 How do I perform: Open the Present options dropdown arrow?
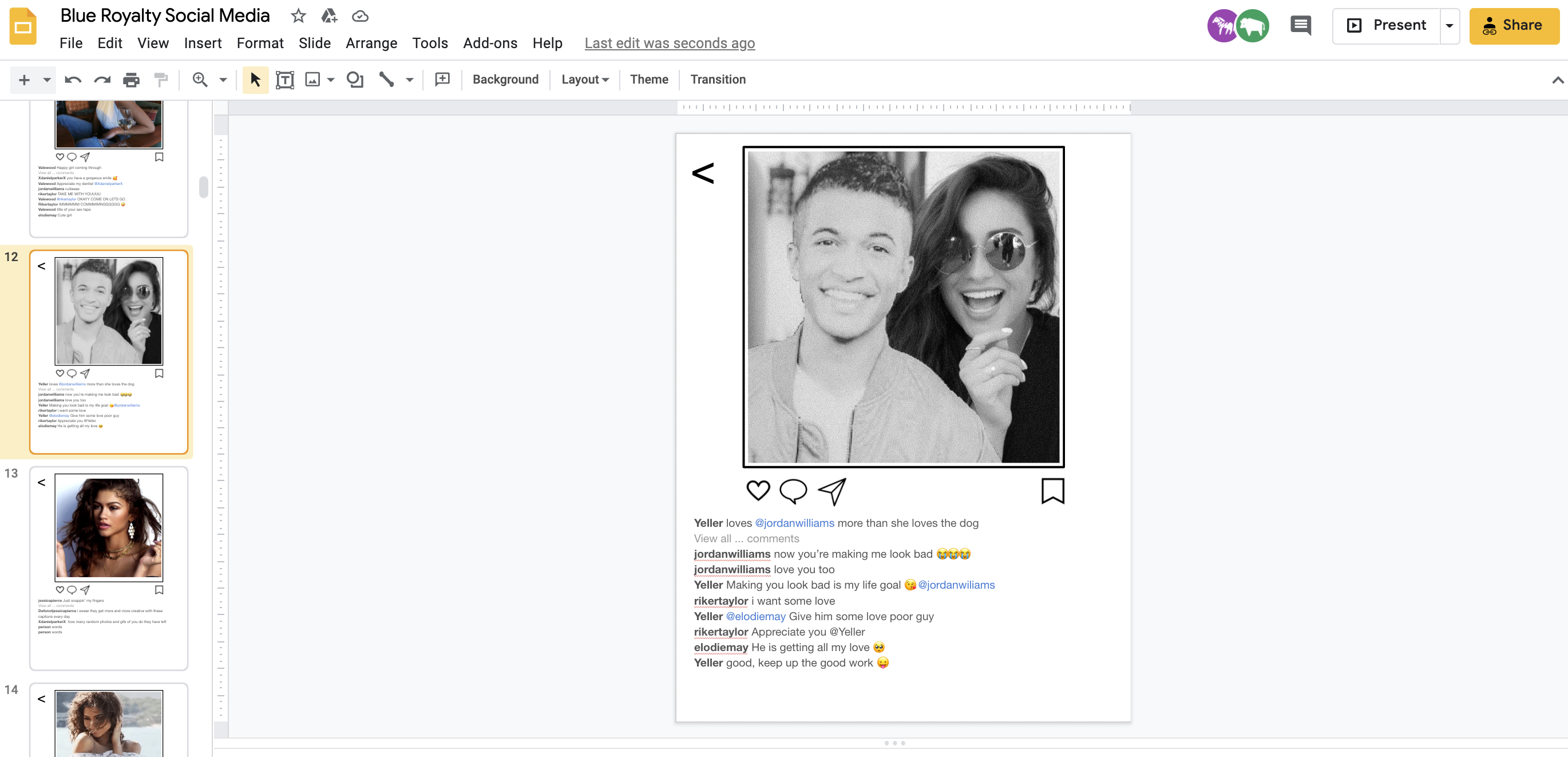point(1450,26)
